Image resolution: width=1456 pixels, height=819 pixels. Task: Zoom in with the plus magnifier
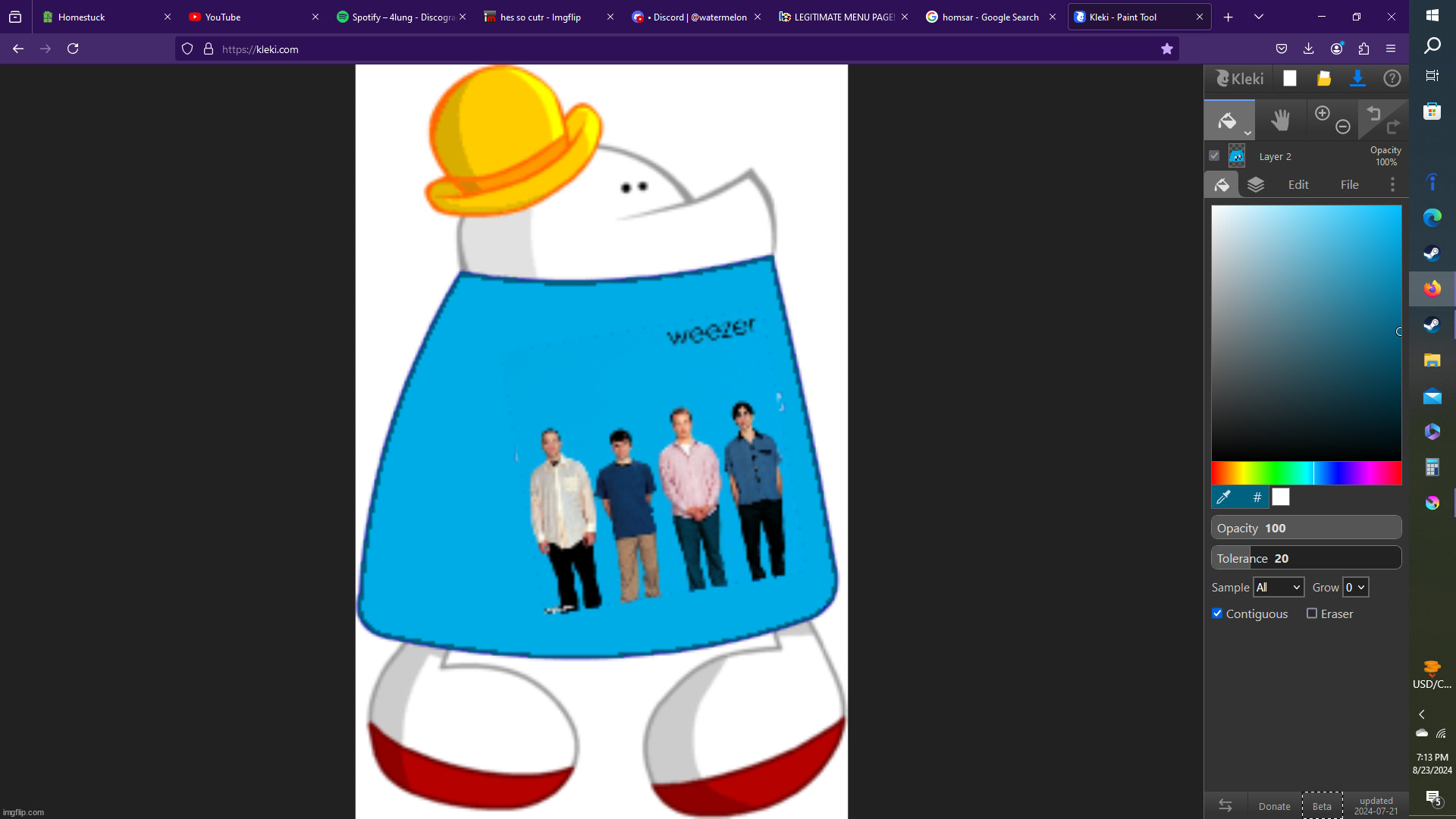[1323, 113]
